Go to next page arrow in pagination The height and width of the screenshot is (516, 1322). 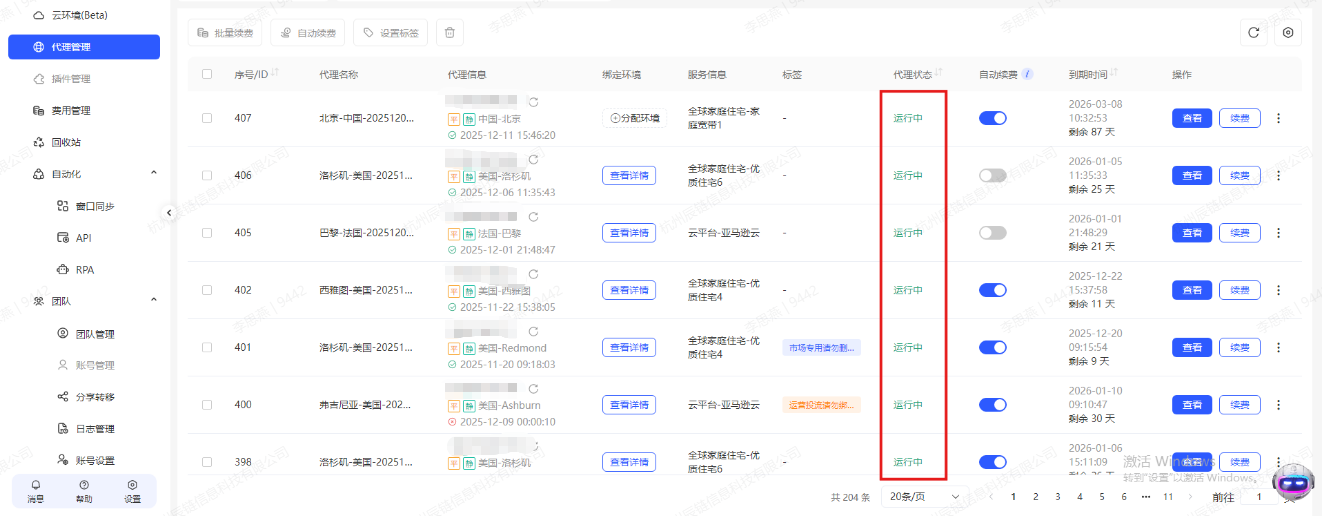1190,496
